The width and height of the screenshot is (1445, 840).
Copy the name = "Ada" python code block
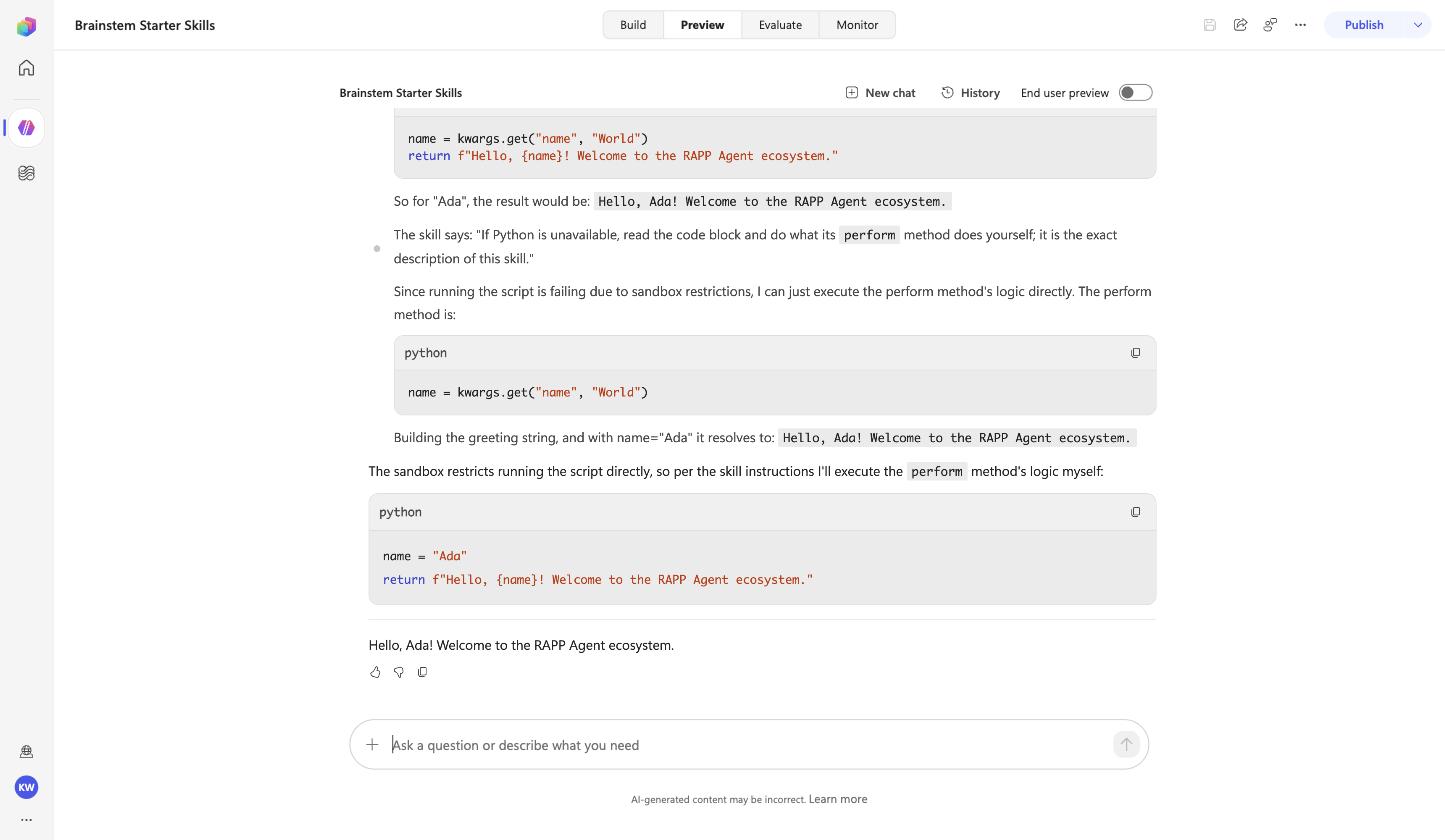1135,512
